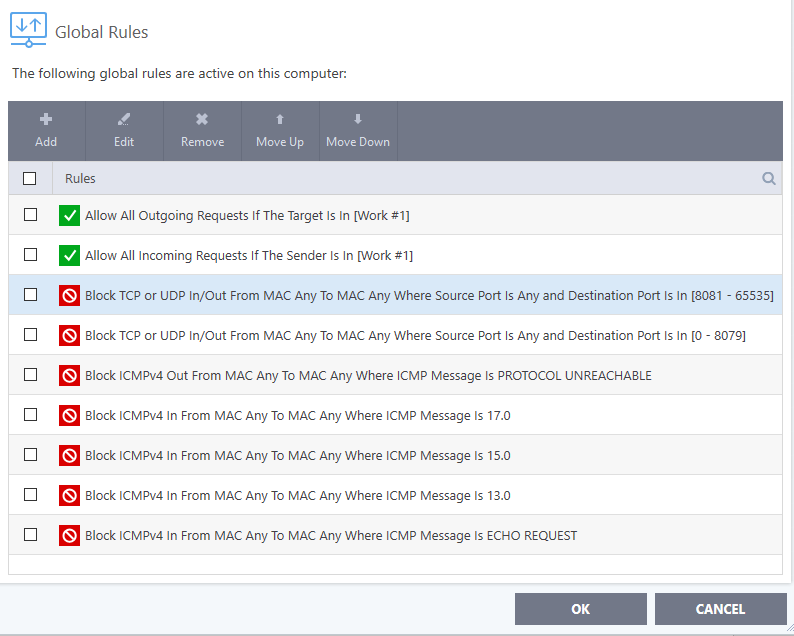This screenshot has width=794, height=636.
Task: Toggle the select-all checkbox in Rules header
Action: (30, 178)
